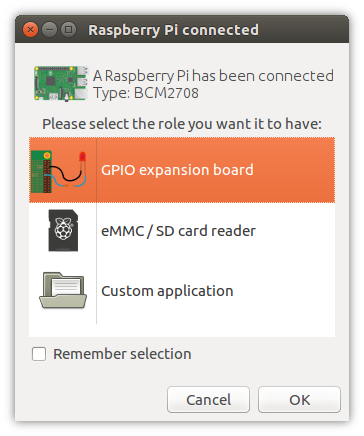Maximize the Raspberry Pi connected window

(x=68, y=30)
